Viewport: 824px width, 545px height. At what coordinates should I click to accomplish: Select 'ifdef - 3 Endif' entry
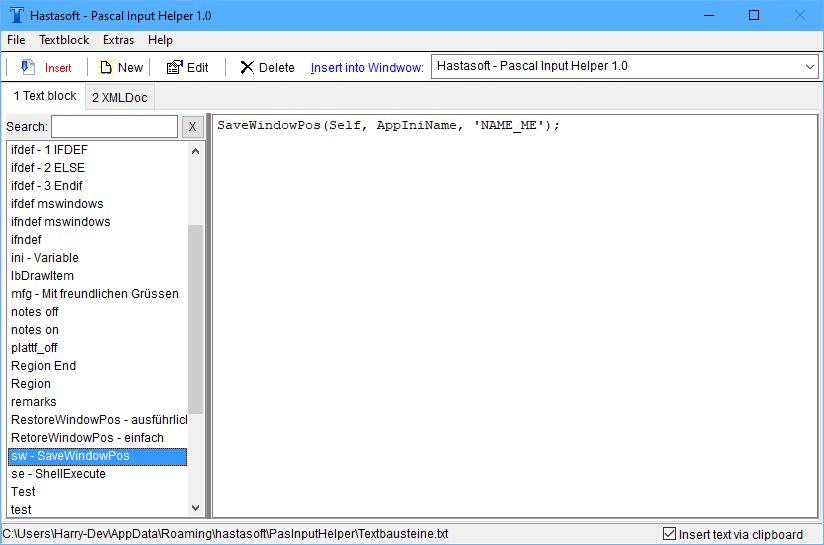coord(98,186)
